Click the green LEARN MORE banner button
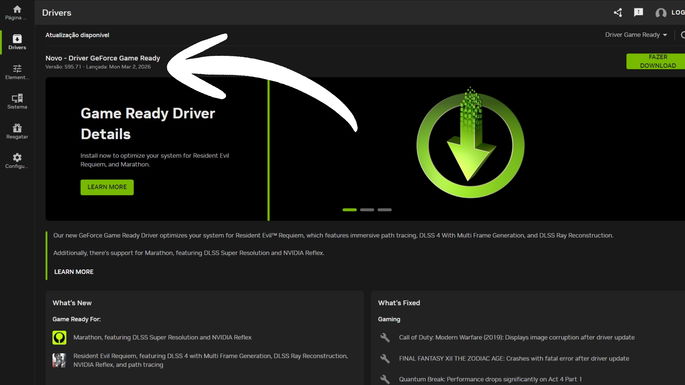The image size is (685, 385). pyautogui.click(x=107, y=187)
